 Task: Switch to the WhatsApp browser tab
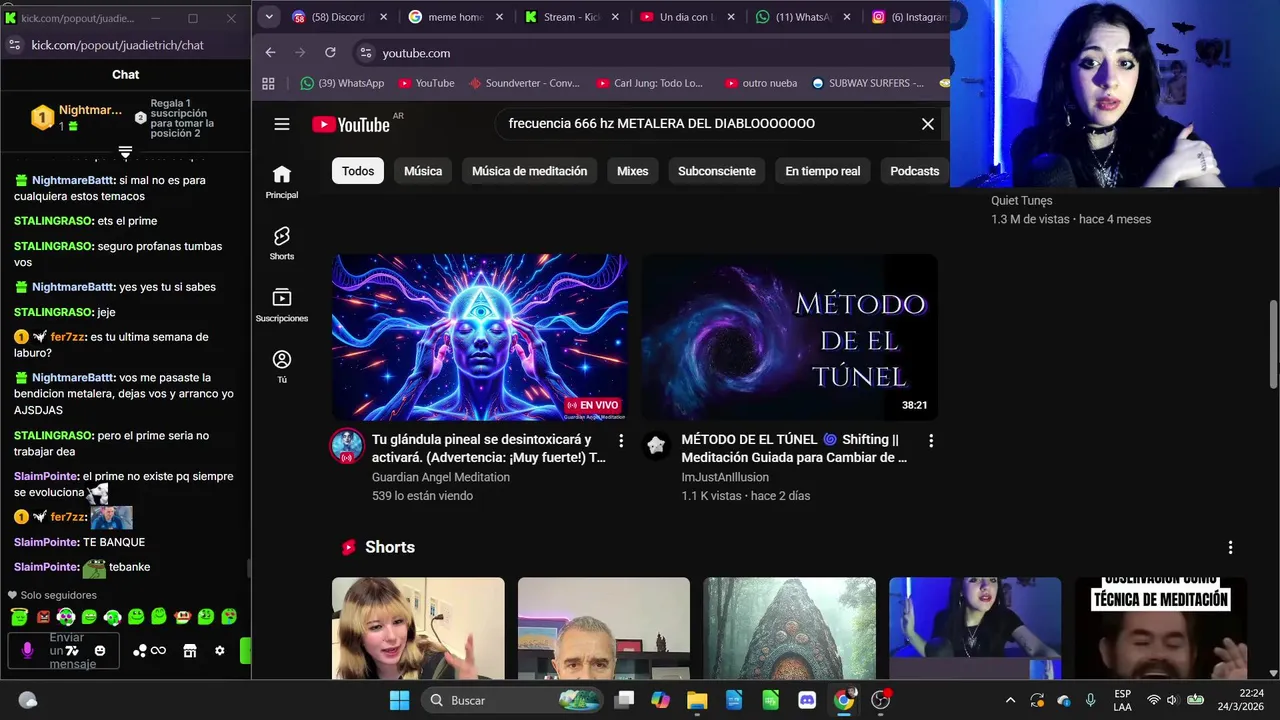click(805, 17)
